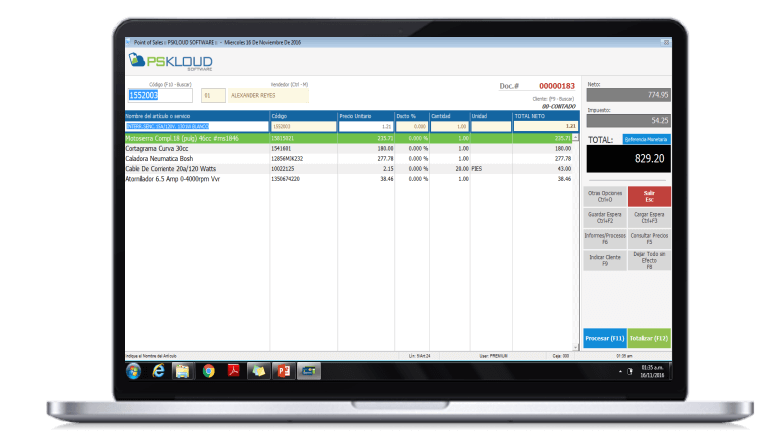The width and height of the screenshot is (767, 442).
Task: Click the Nombre del artículo column header
Action: (x=197, y=116)
